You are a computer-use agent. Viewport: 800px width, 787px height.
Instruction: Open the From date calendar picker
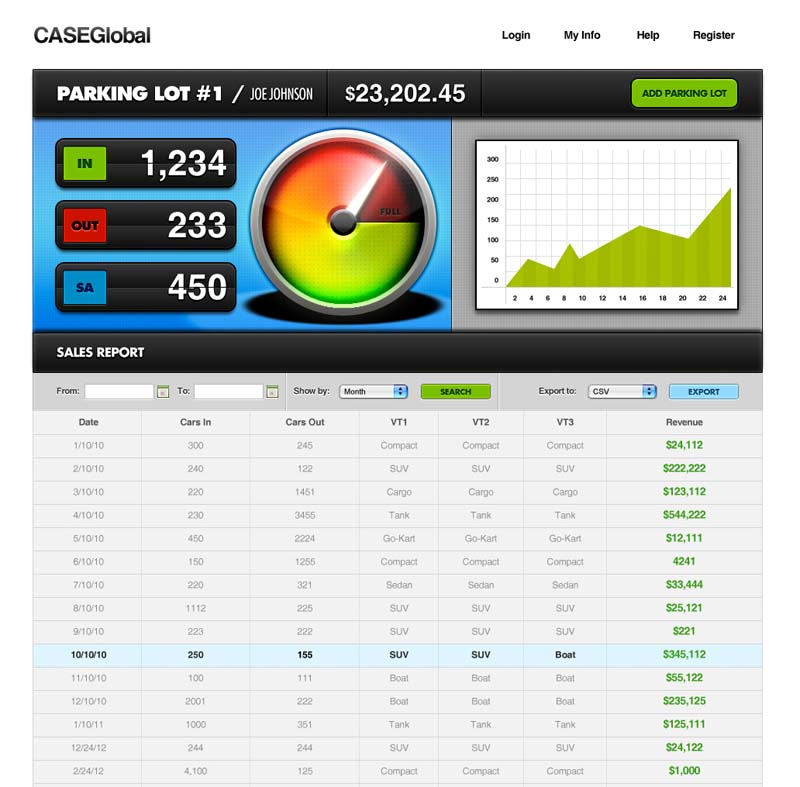(163, 392)
